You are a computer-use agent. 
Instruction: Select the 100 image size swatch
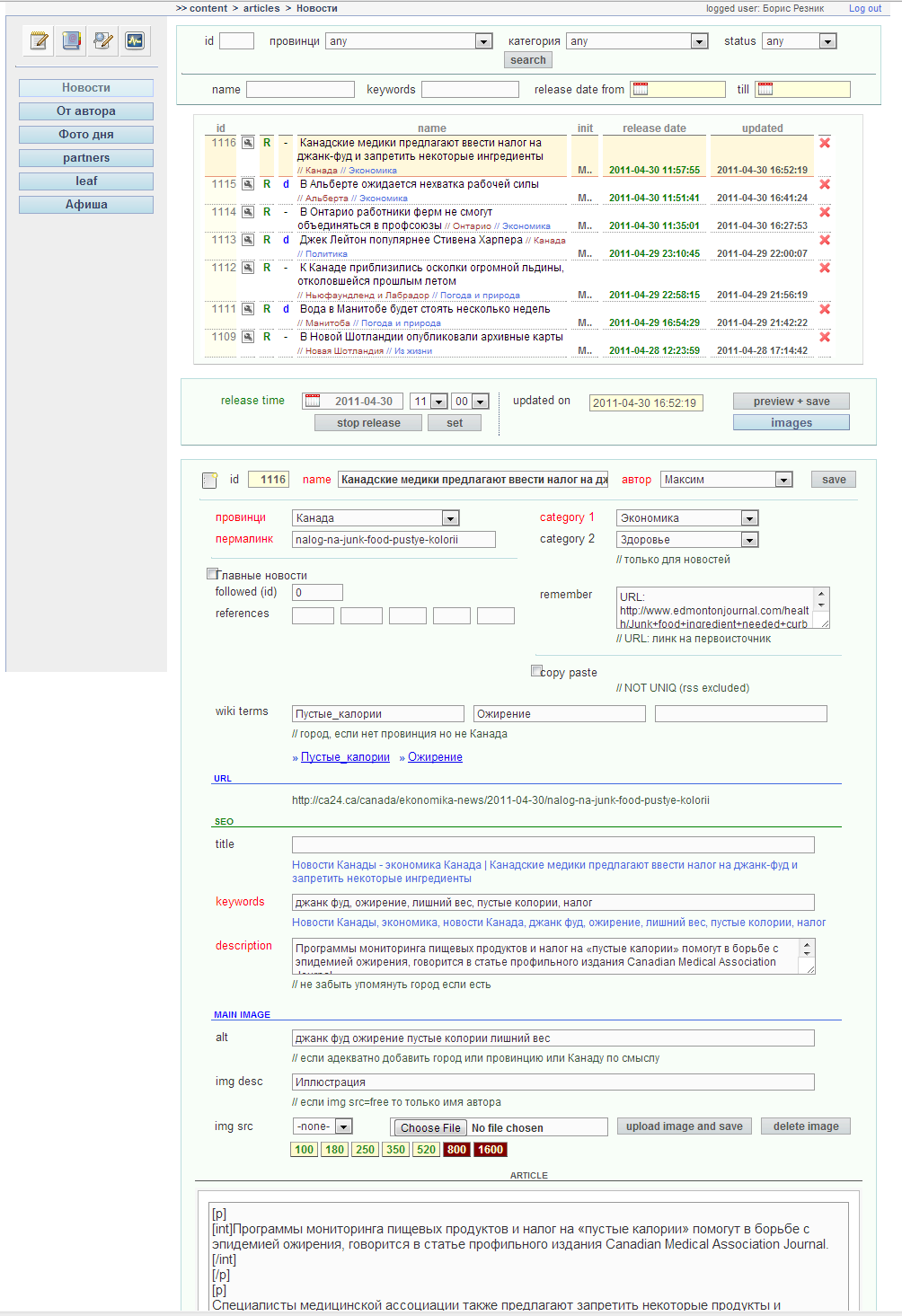305,1150
